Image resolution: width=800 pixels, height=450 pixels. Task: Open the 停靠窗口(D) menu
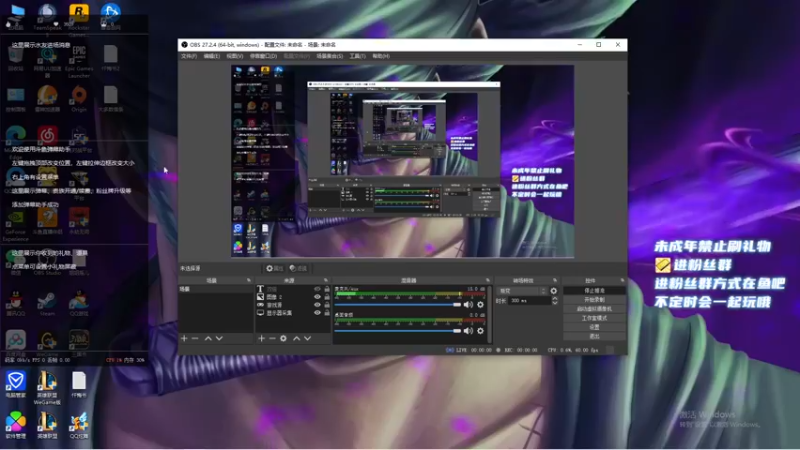point(263,56)
